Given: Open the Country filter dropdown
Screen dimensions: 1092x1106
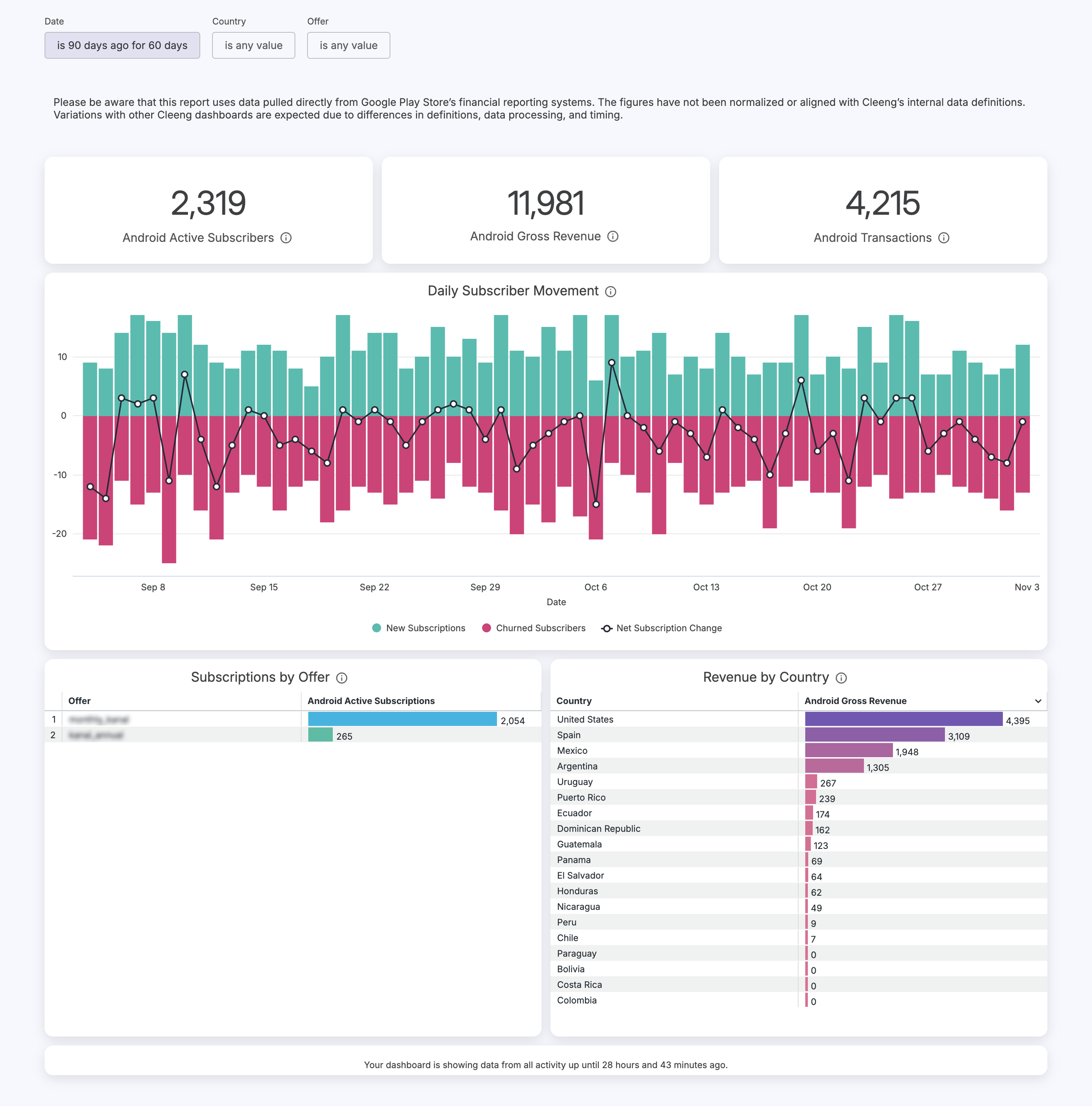Looking at the screenshot, I should [x=254, y=45].
